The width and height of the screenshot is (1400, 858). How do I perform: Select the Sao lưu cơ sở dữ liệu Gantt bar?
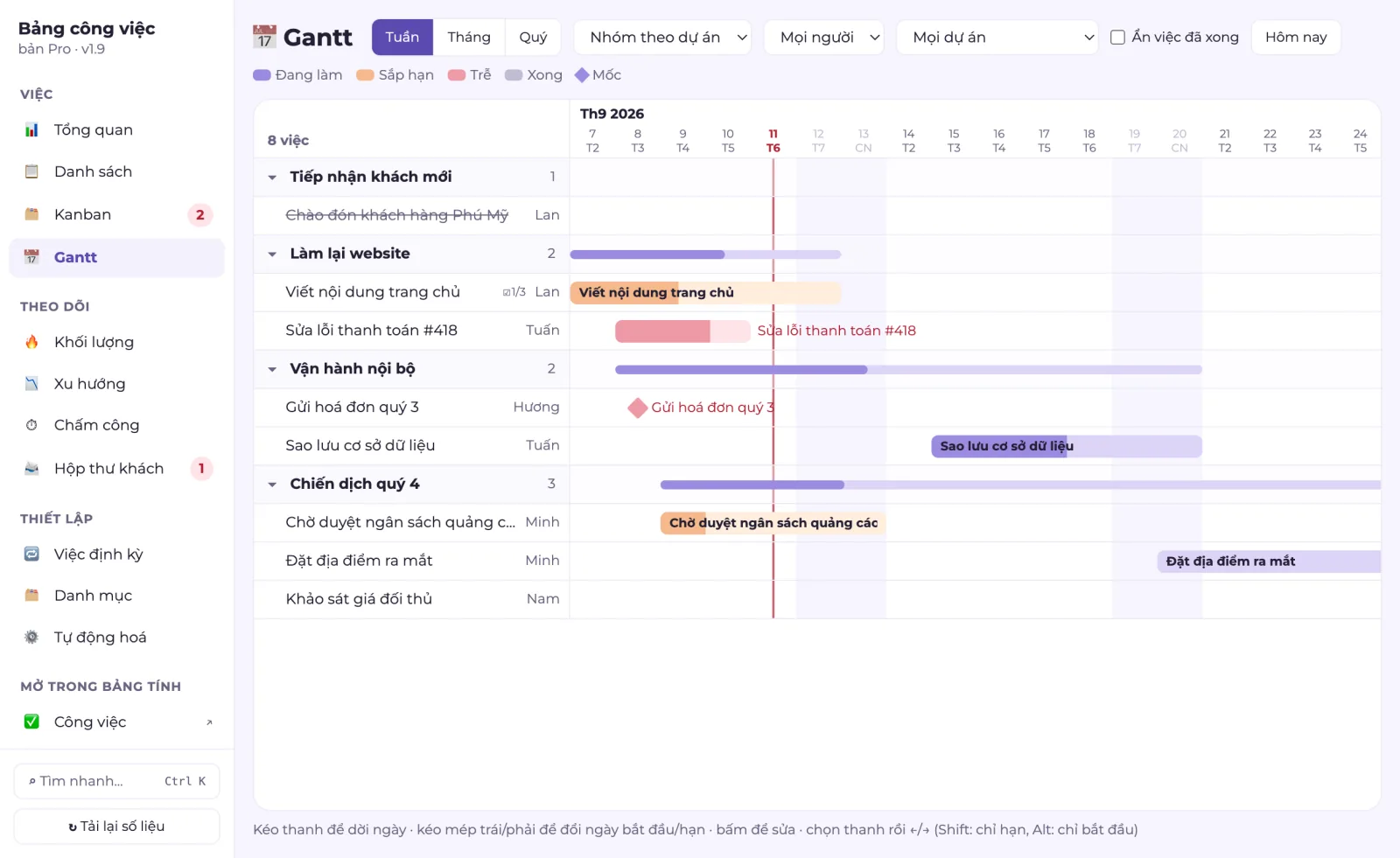click(1067, 446)
